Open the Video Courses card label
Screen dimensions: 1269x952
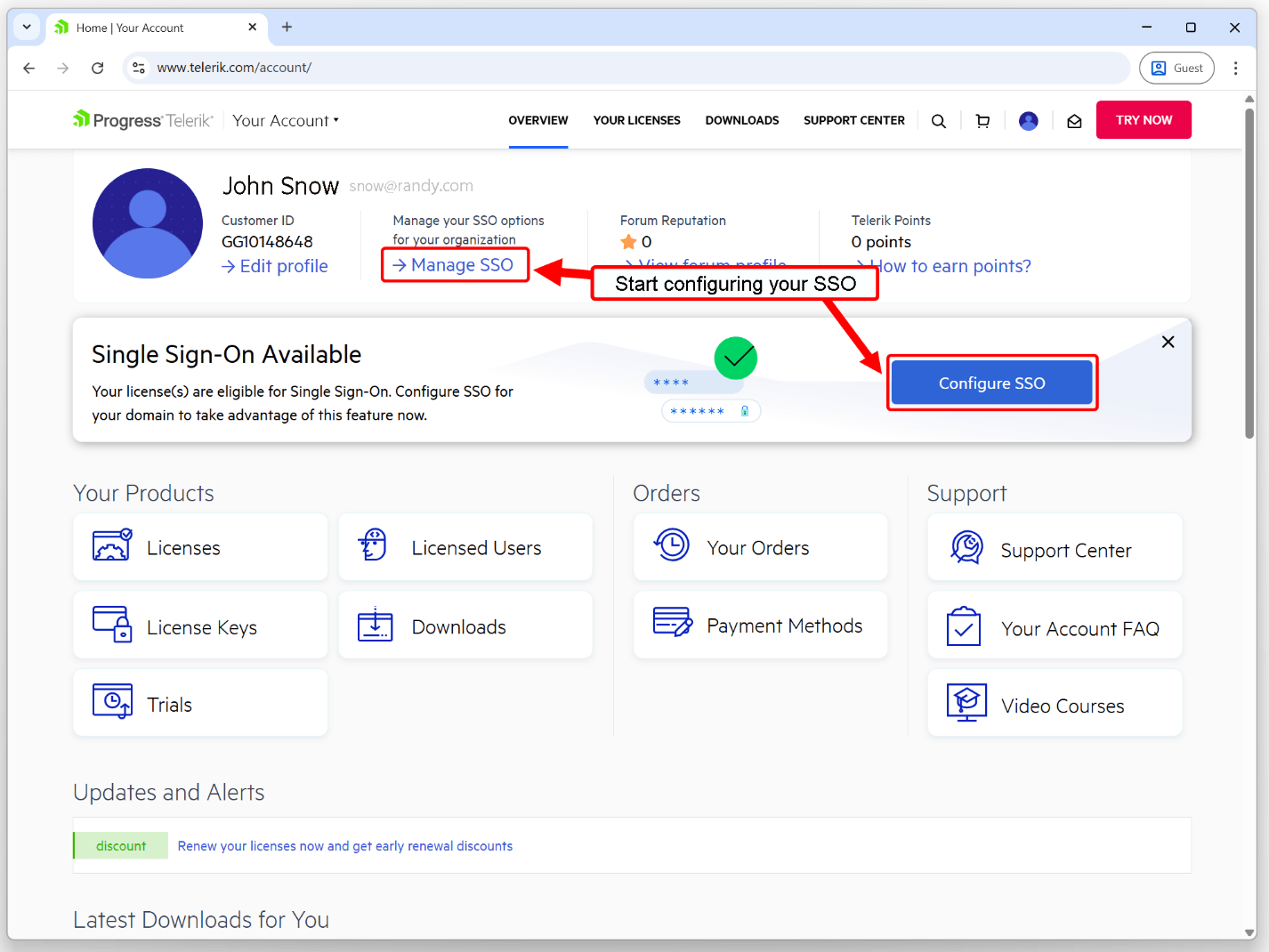[1063, 706]
